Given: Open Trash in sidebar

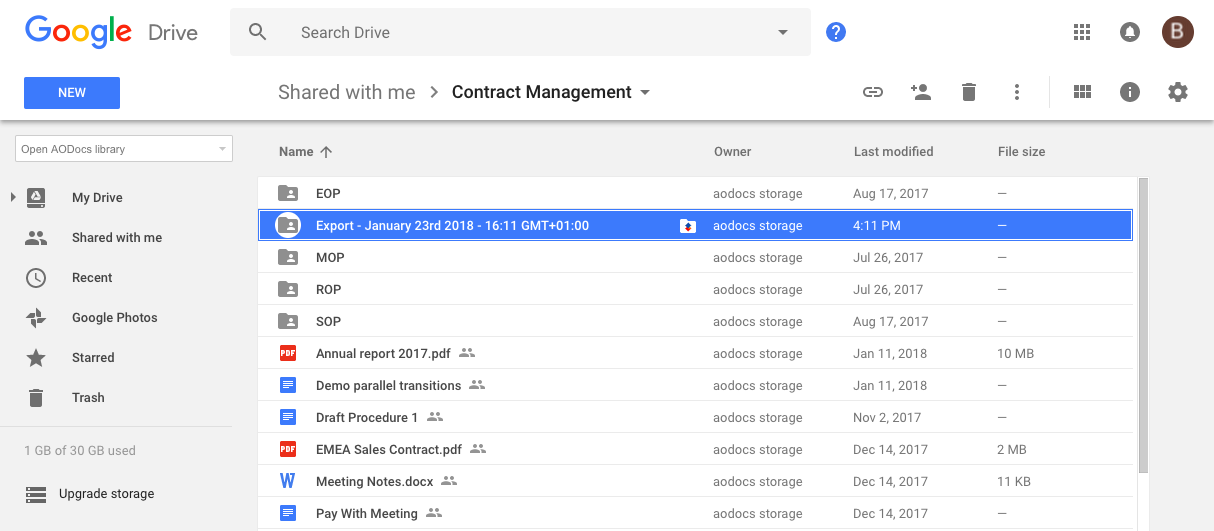Looking at the screenshot, I should click(88, 398).
